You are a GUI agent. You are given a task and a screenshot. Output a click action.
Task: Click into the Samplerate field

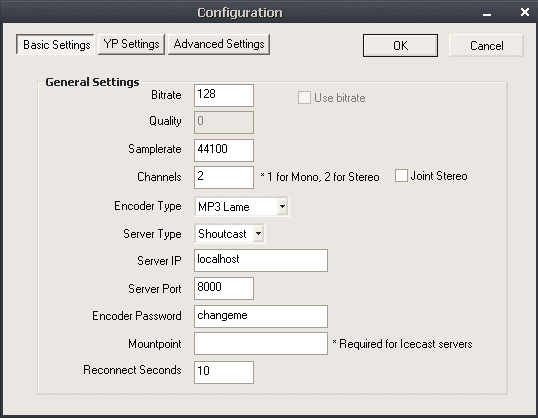pos(224,150)
